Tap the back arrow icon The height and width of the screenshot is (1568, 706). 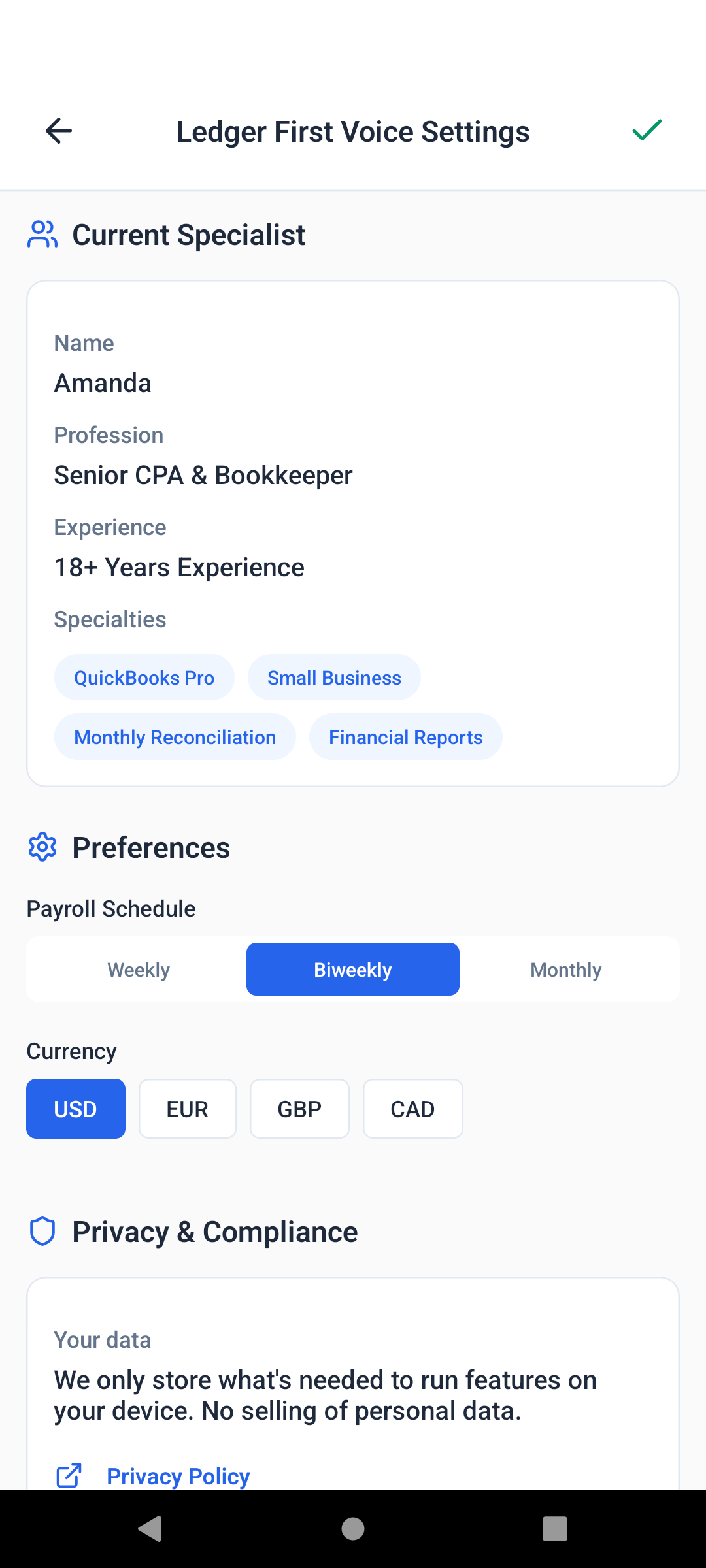tap(59, 131)
